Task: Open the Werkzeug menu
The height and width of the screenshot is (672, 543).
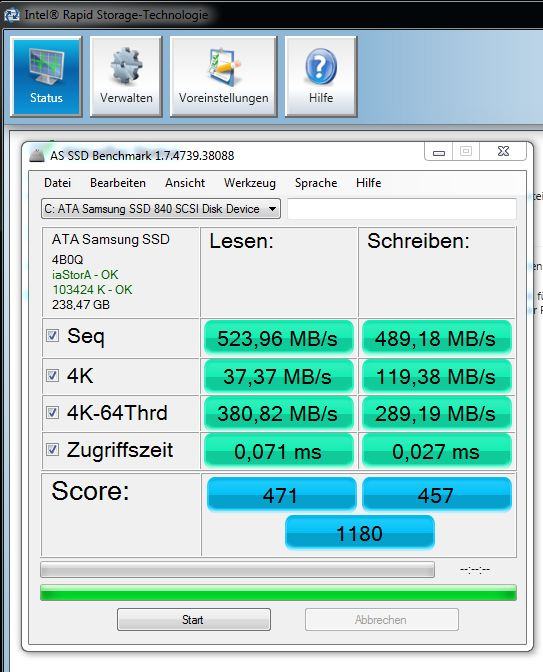Action: click(x=250, y=183)
